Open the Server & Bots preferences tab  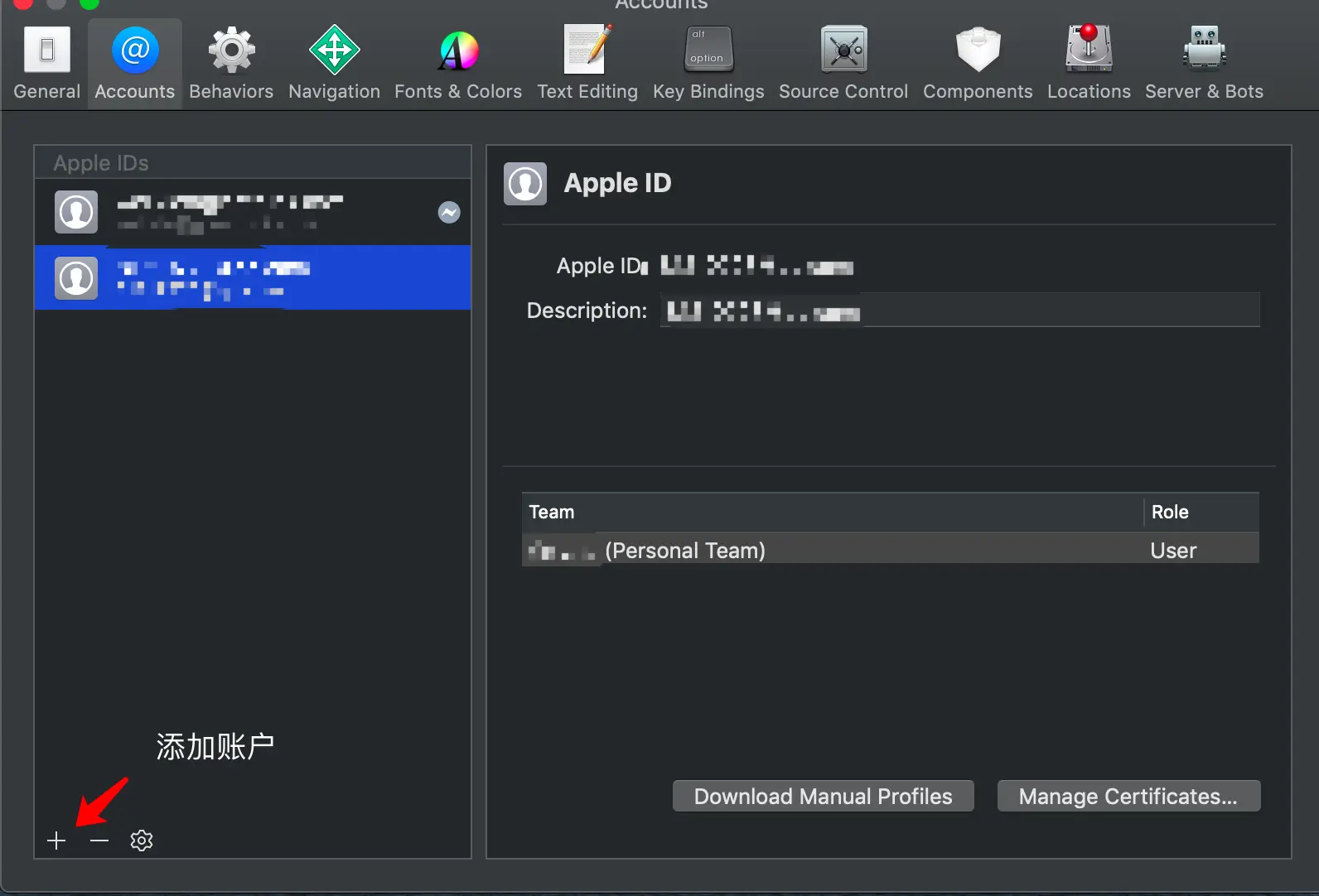click(x=1204, y=63)
